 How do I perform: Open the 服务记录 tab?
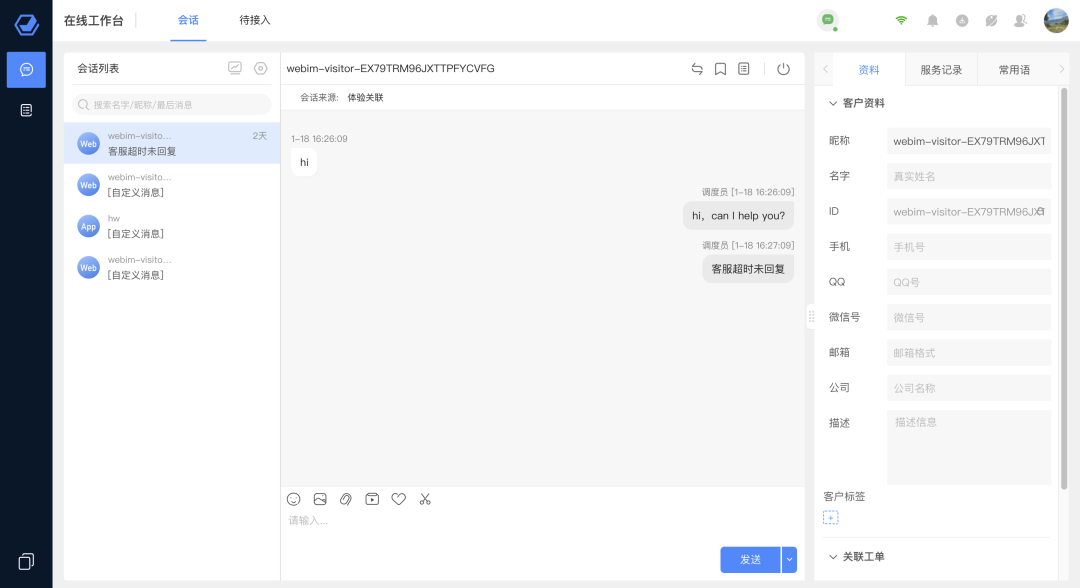(x=940, y=70)
